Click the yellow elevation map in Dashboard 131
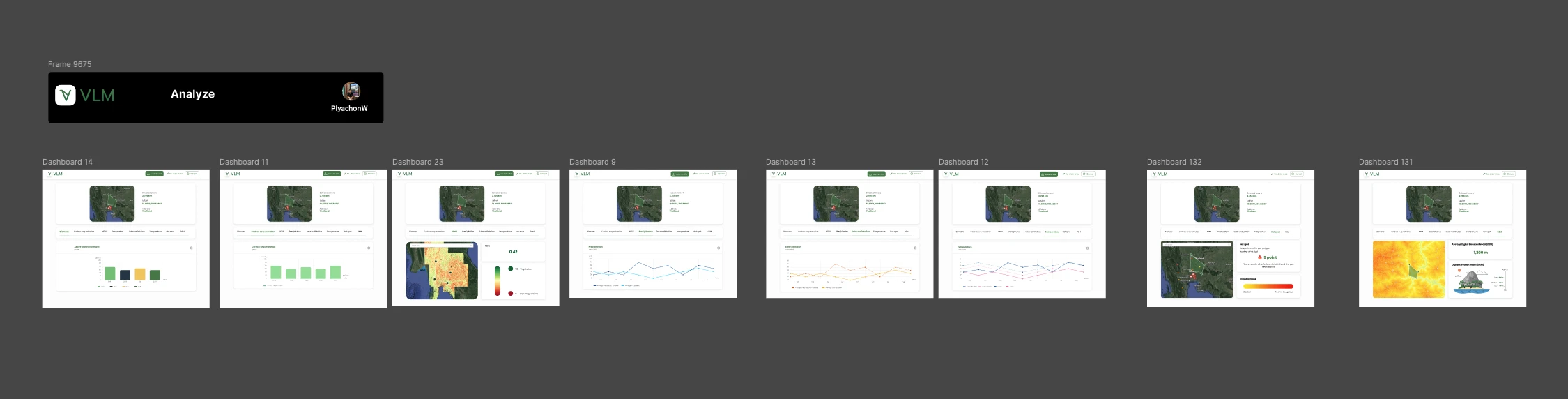1568x399 pixels. point(1408,269)
